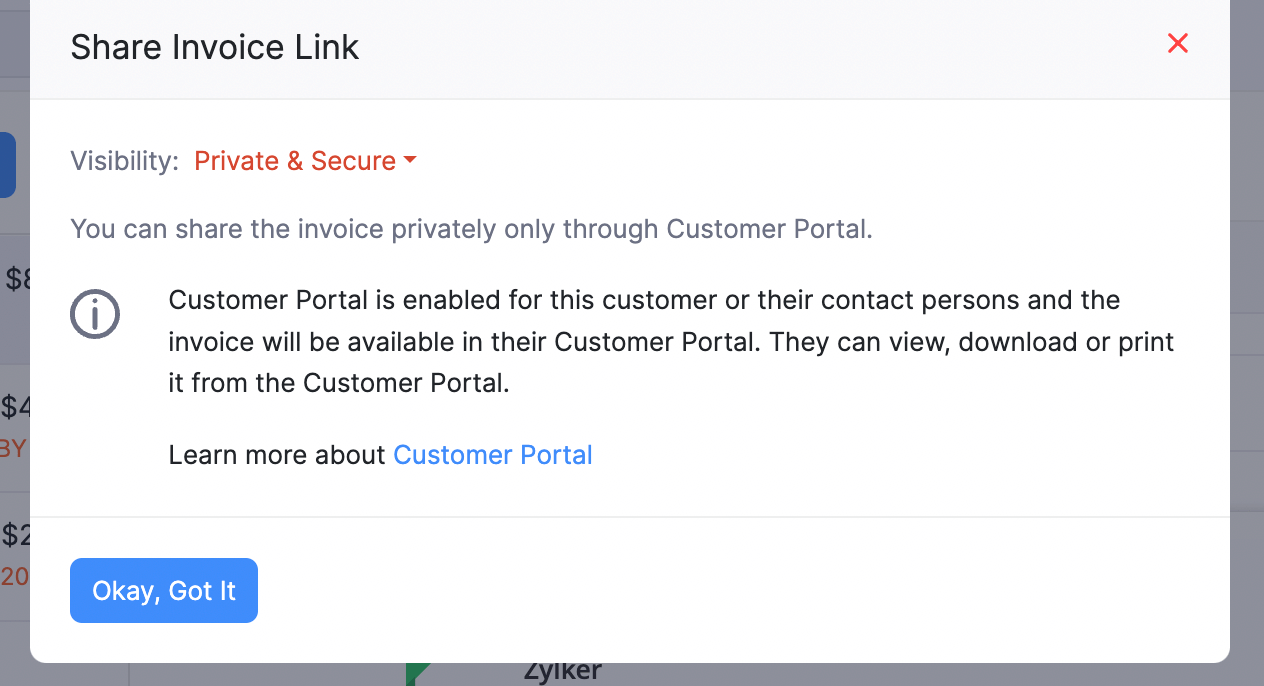
Task: Open the Customer Portal link
Action: click(492, 455)
